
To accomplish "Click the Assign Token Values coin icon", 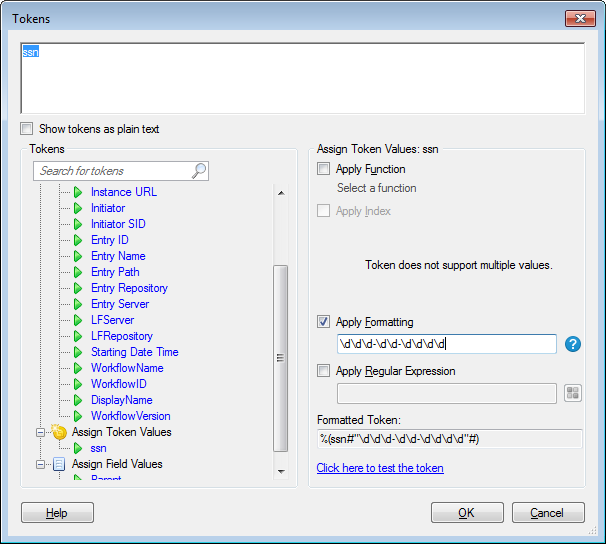I will (x=59, y=432).
